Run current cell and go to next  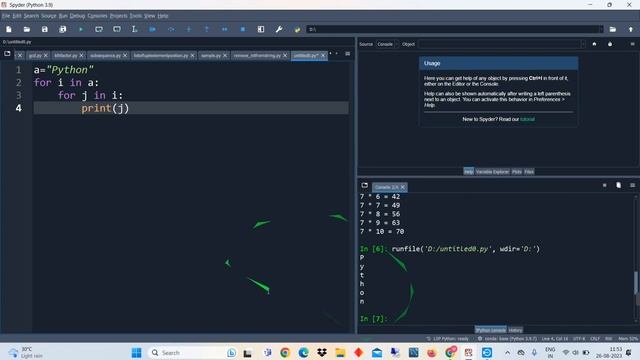coord(117,29)
